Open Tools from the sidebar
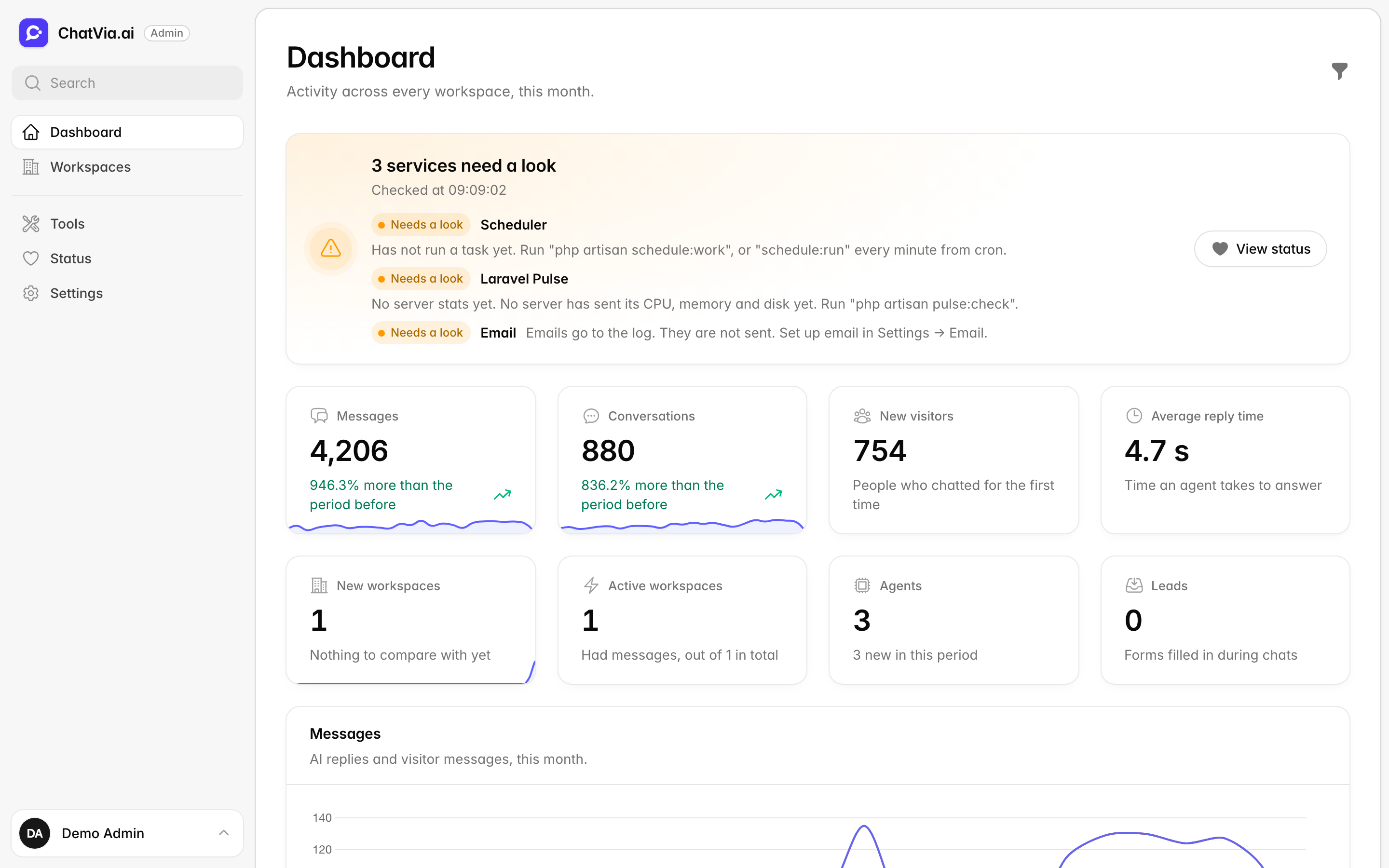 [127, 224]
